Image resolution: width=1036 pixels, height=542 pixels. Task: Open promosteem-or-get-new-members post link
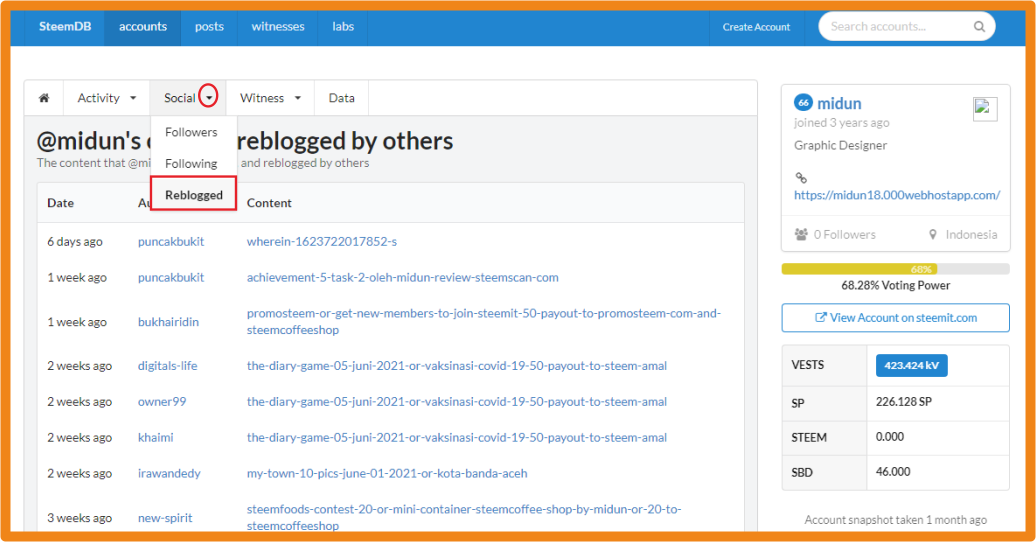click(484, 321)
